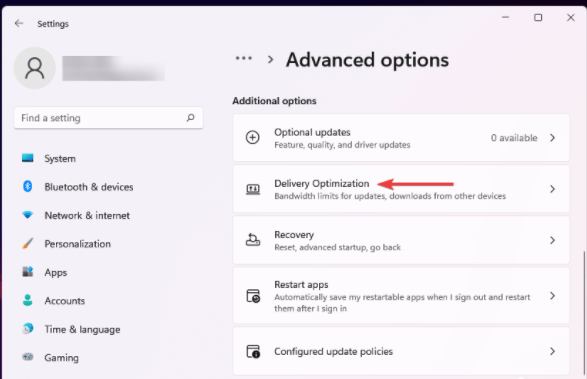587x379 pixels.
Task: Maximize the Settings window
Action: pos(538,18)
